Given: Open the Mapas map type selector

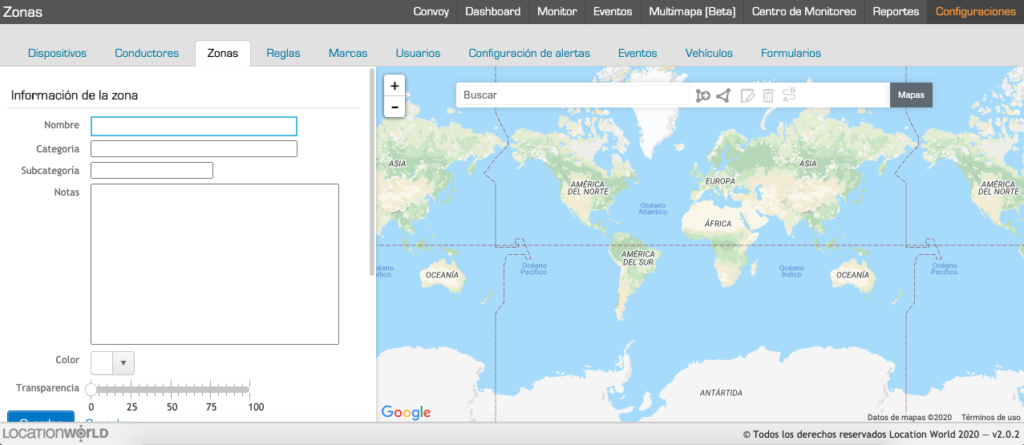Looking at the screenshot, I should tap(910, 94).
